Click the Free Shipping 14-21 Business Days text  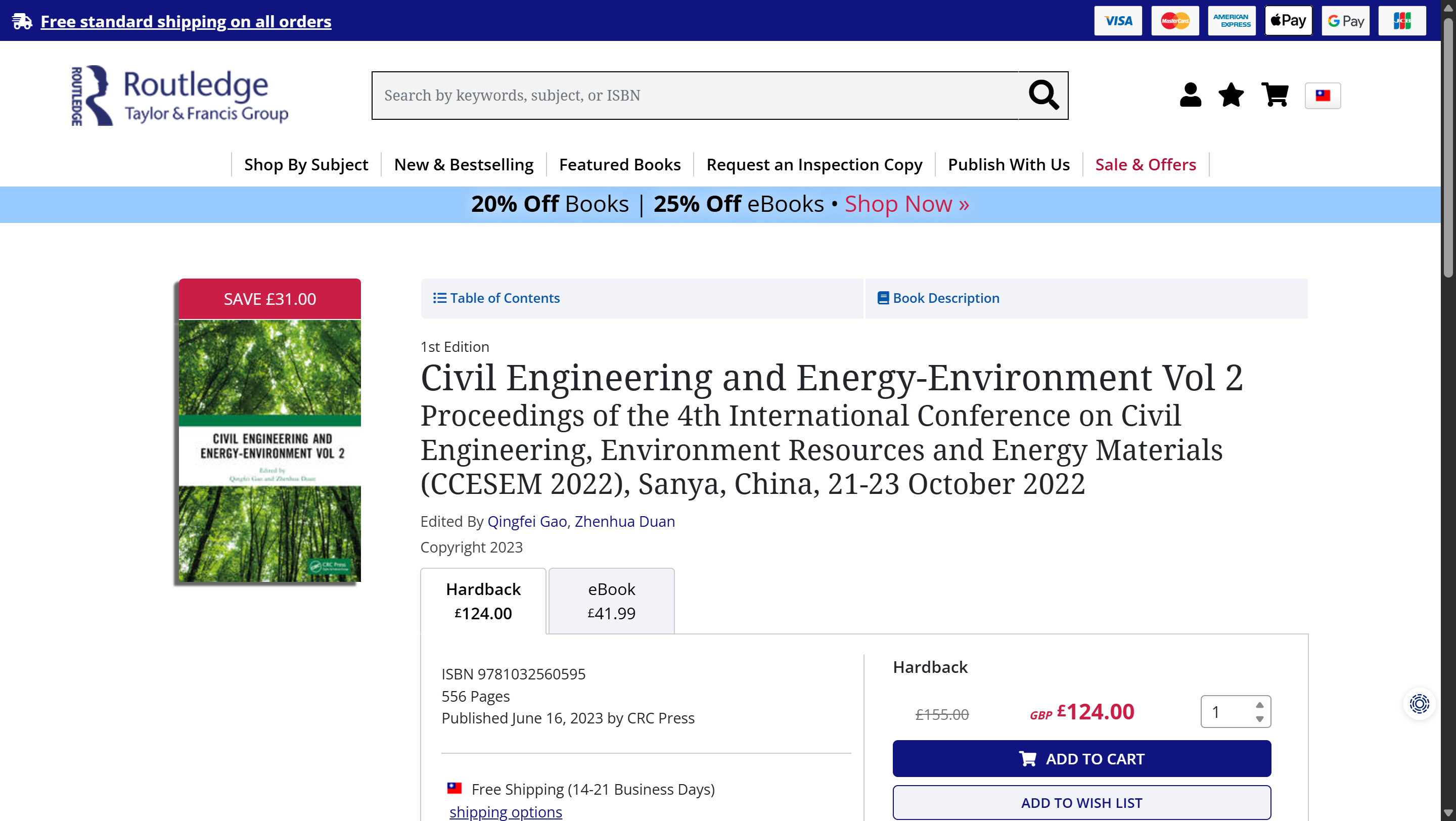click(x=593, y=789)
